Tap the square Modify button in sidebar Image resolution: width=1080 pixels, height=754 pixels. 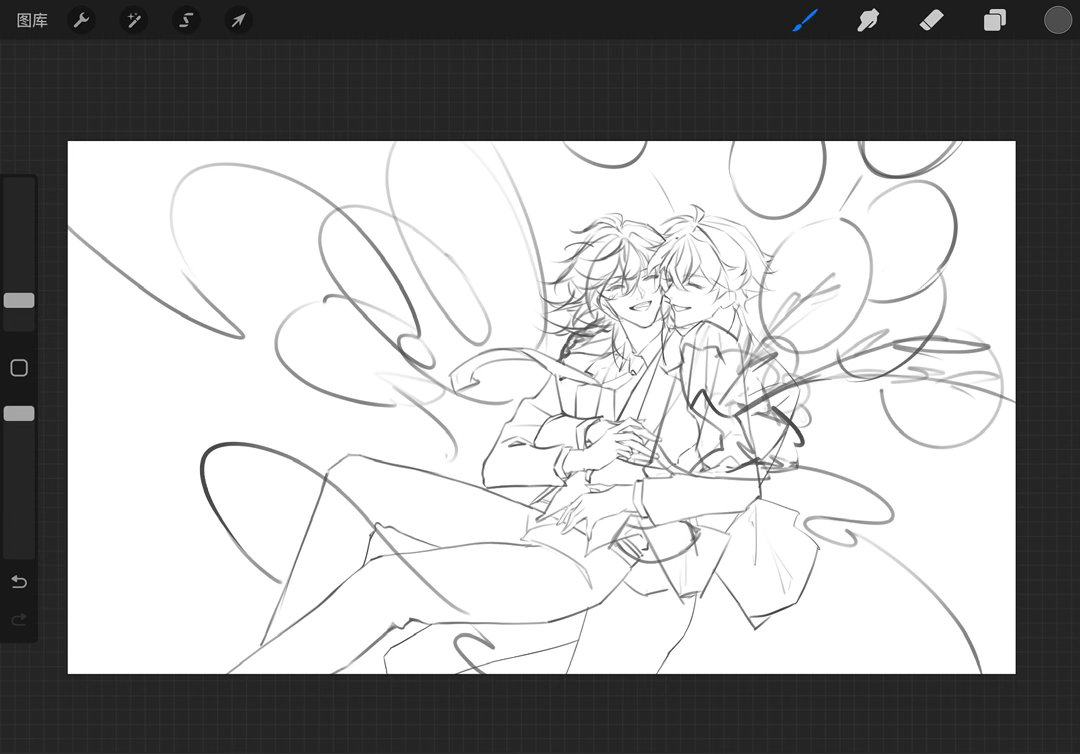point(19,368)
